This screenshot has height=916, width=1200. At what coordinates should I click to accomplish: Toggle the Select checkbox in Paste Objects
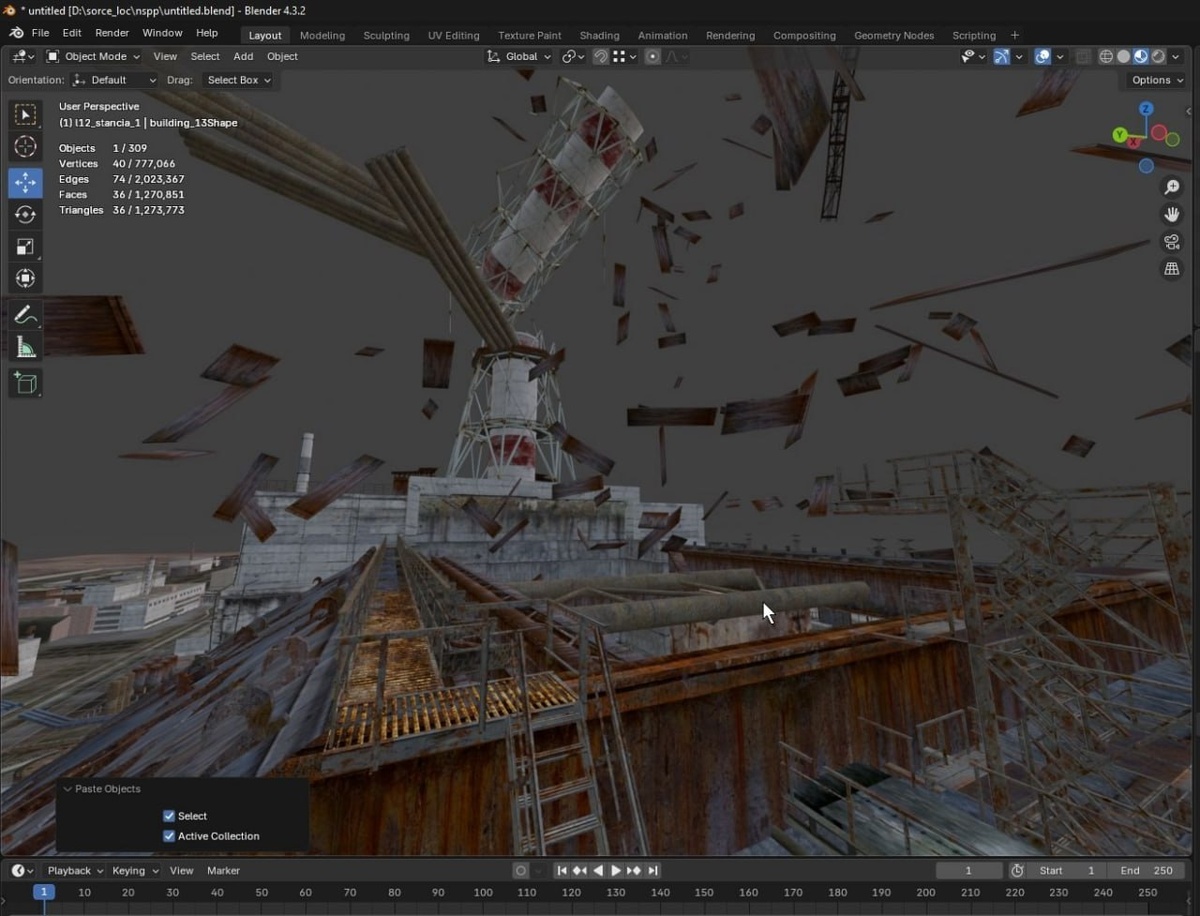169,816
